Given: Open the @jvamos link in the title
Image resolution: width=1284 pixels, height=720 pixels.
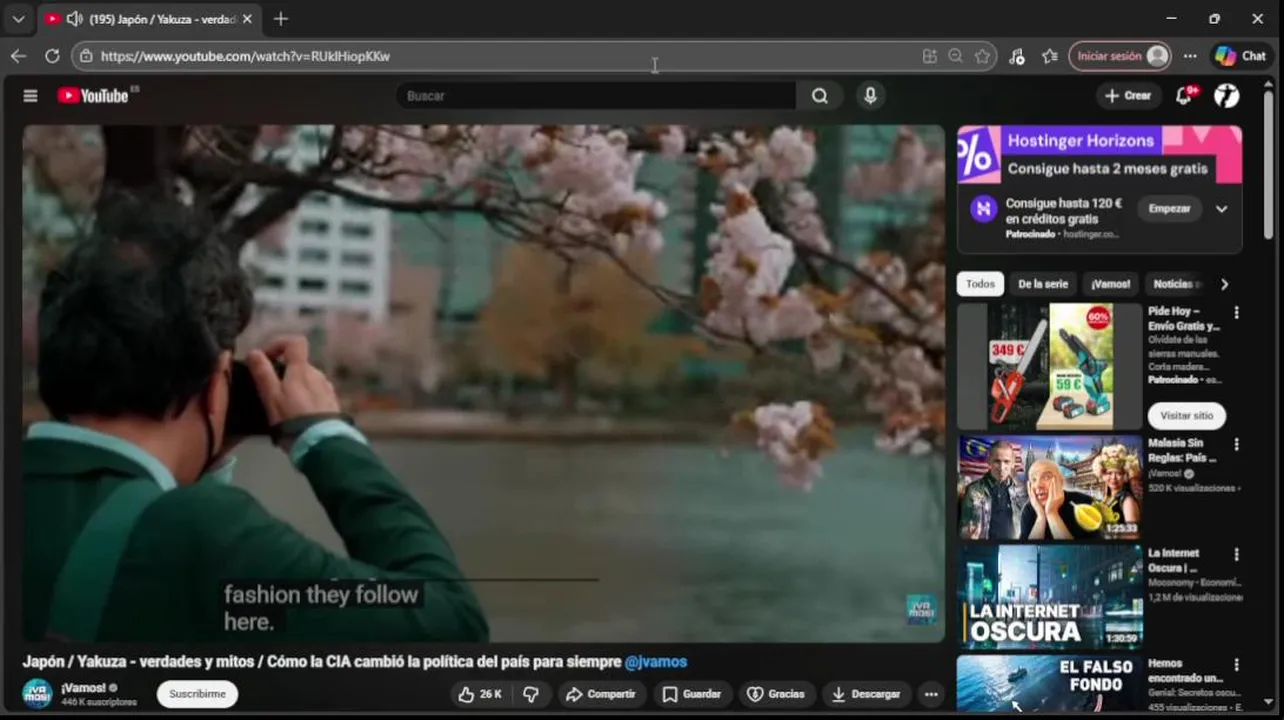Looking at the screenshot, I should tap(655, 662).
